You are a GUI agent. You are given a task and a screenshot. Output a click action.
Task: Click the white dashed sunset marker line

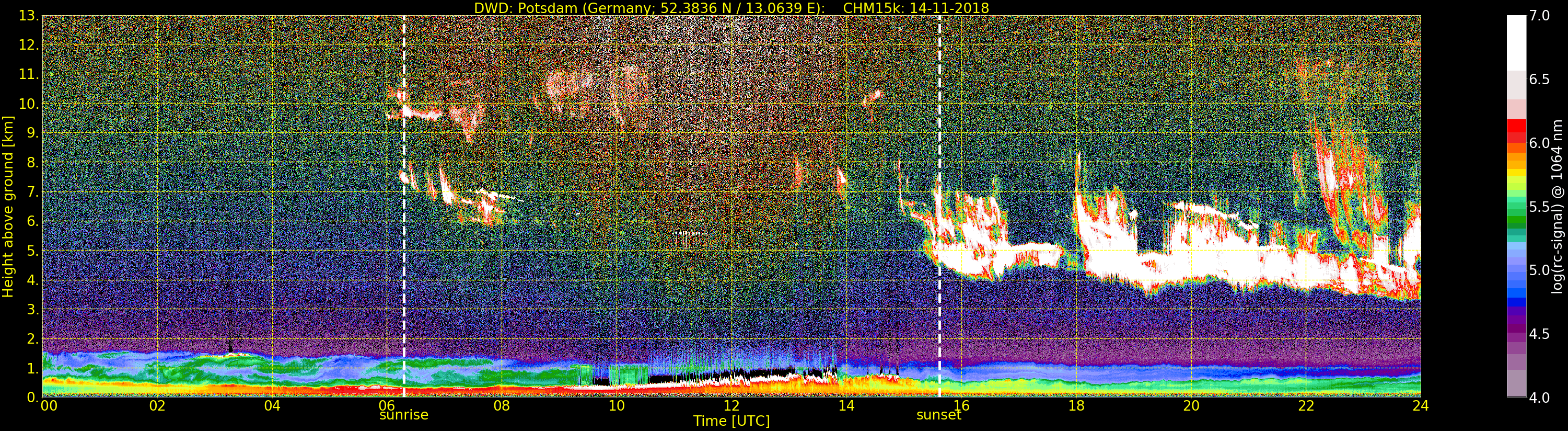click(939, 206)
